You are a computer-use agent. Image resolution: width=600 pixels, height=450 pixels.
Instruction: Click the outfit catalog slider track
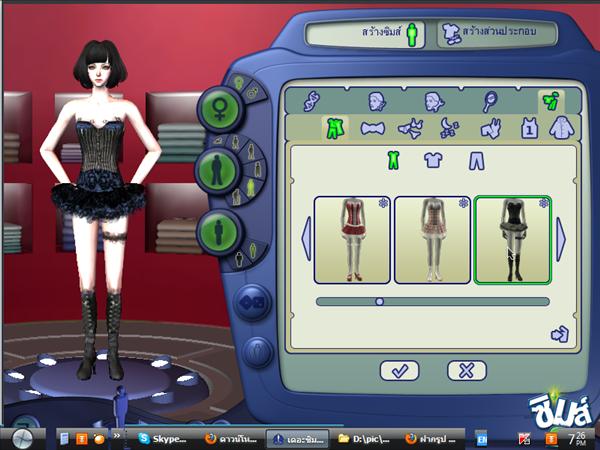(433, 302)
